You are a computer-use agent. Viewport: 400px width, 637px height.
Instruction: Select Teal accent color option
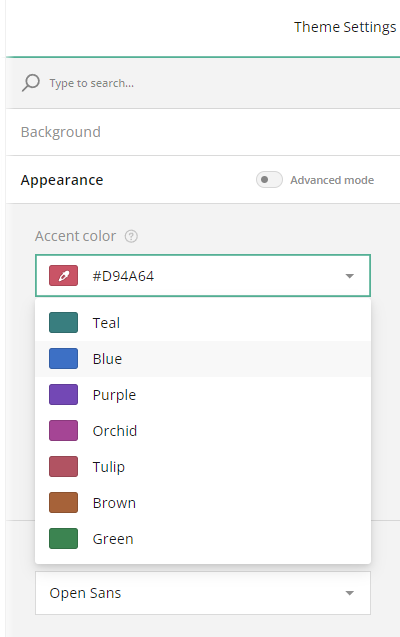[203, 323]
